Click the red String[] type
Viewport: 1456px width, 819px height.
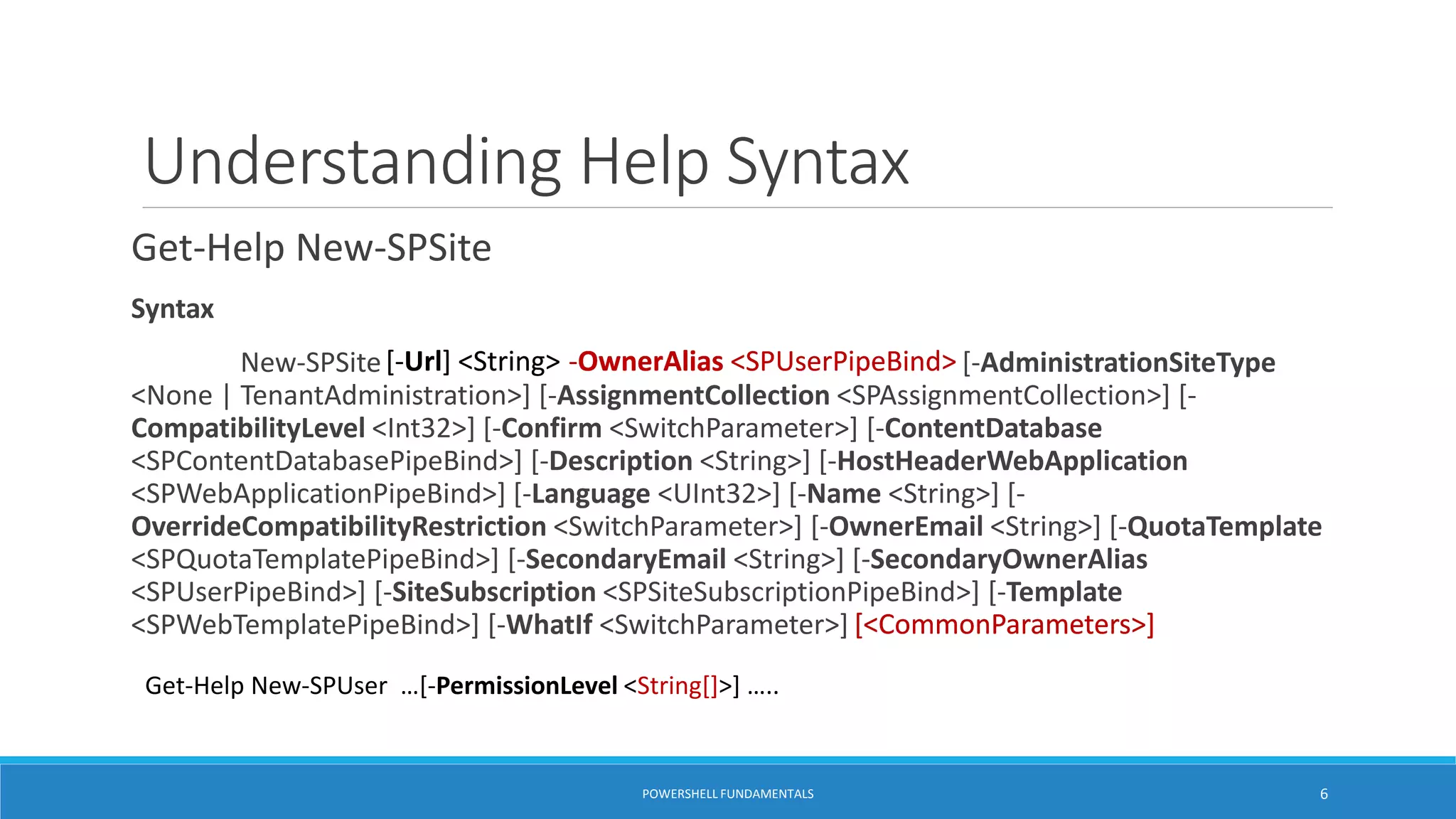click(678, 686)
